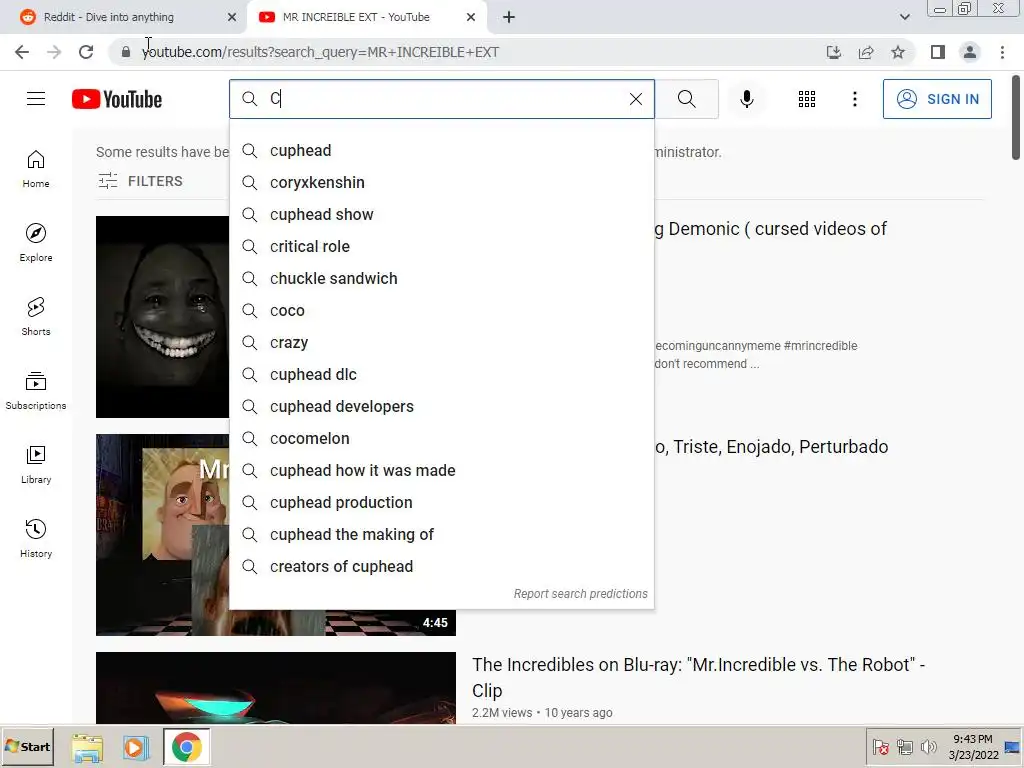Open the YouTube hamburger guide menu
This screenshot has height=768, width=1024.
(36, 99)
